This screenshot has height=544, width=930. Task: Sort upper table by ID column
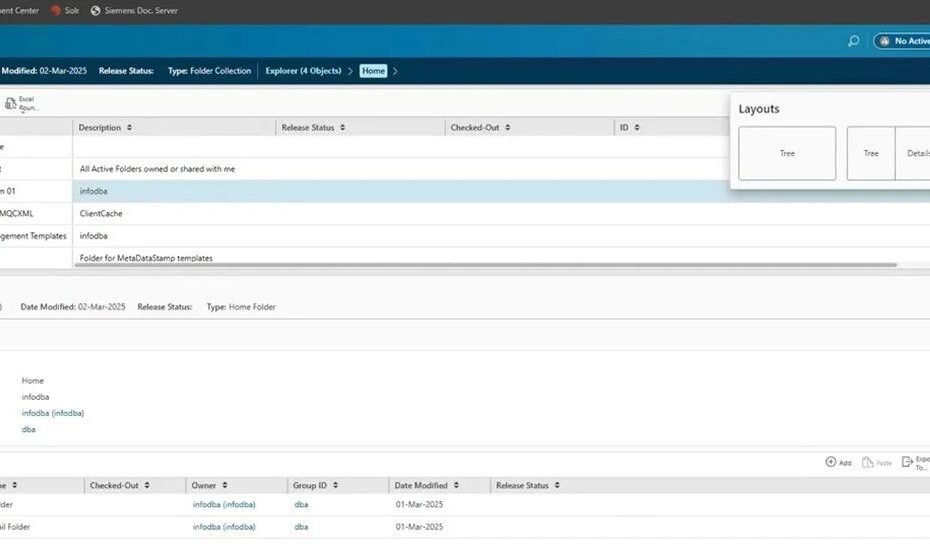point(636,128)
